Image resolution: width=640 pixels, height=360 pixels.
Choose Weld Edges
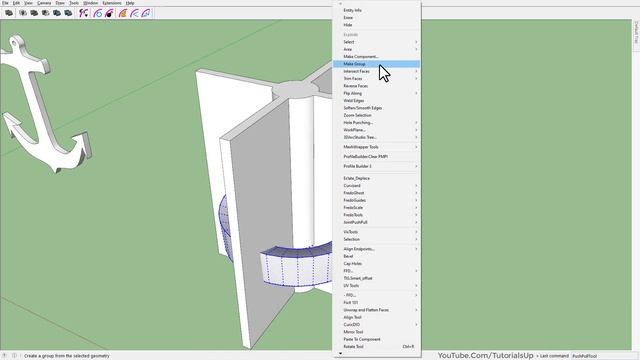tap(376, 101)
